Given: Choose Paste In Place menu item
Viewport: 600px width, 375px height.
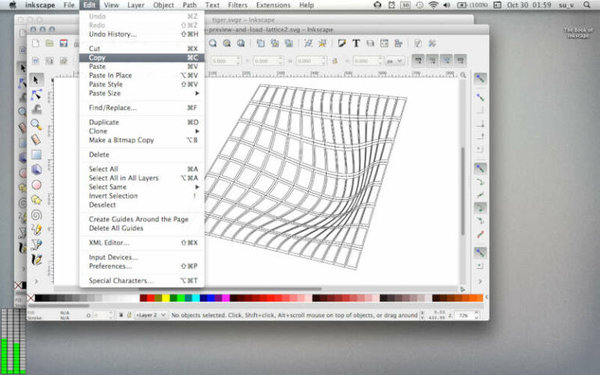Looking at the screenshot, I should [x=142, y=75].
